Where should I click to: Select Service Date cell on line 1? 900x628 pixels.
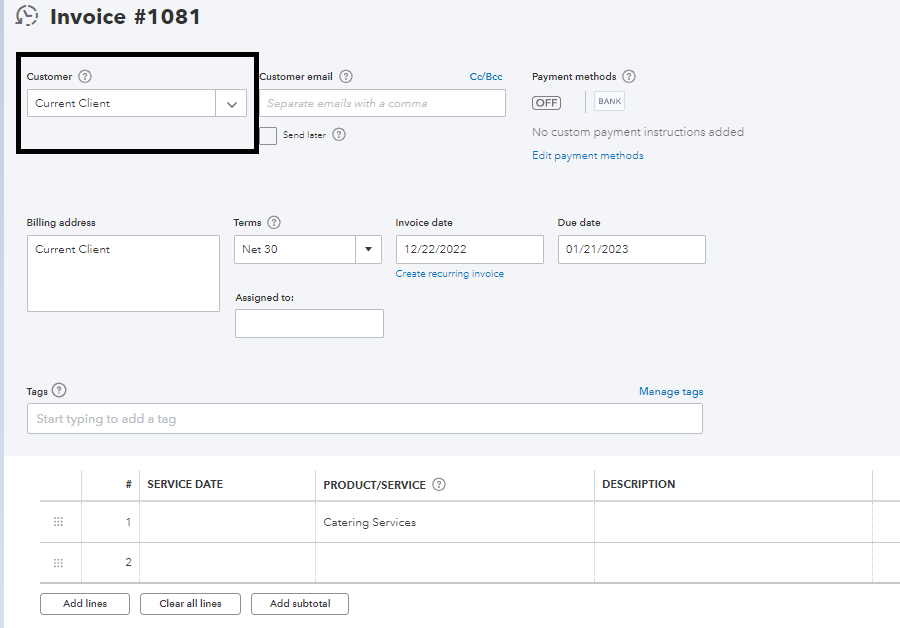click(227, 522)
